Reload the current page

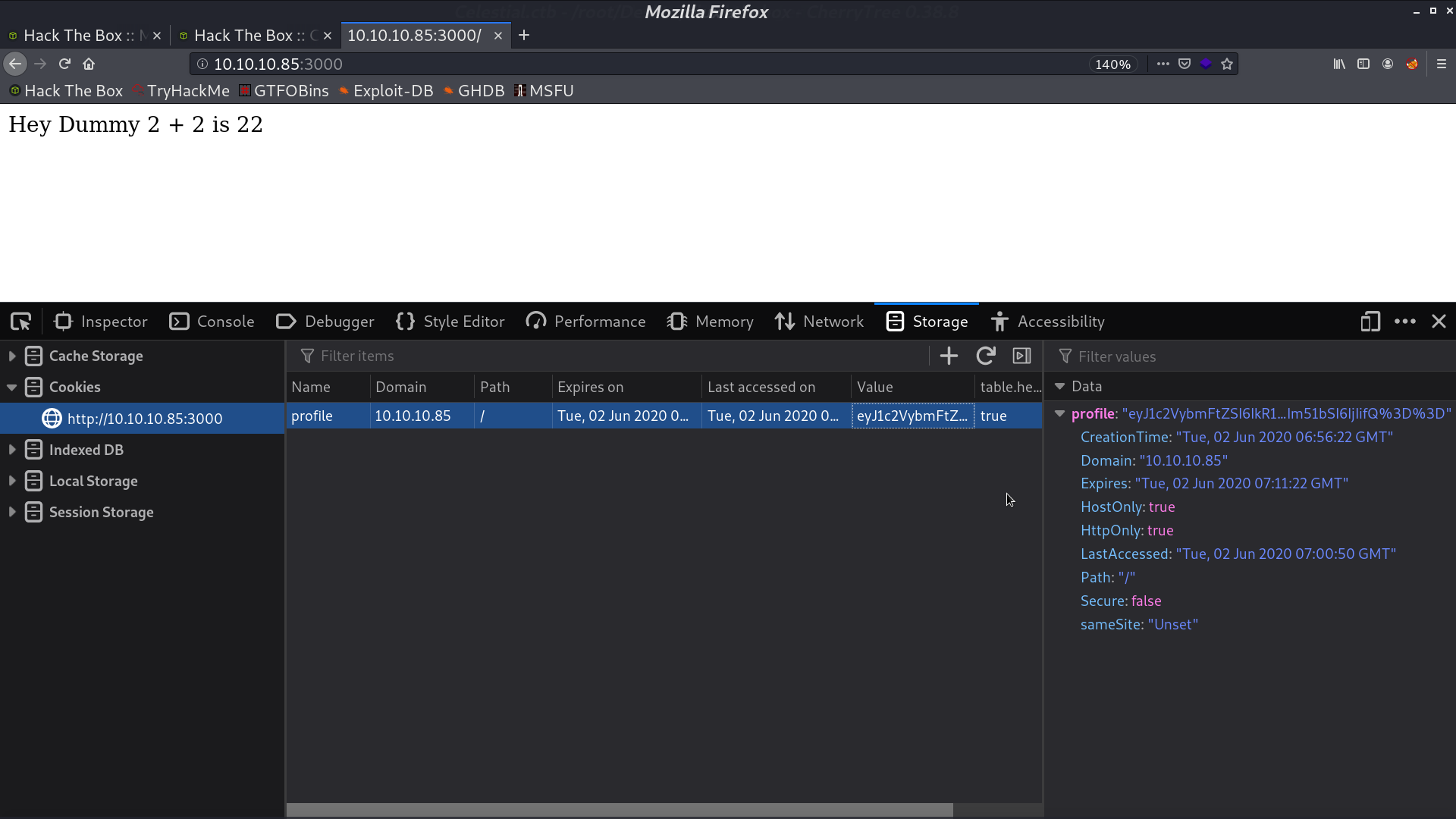point(64,64)
